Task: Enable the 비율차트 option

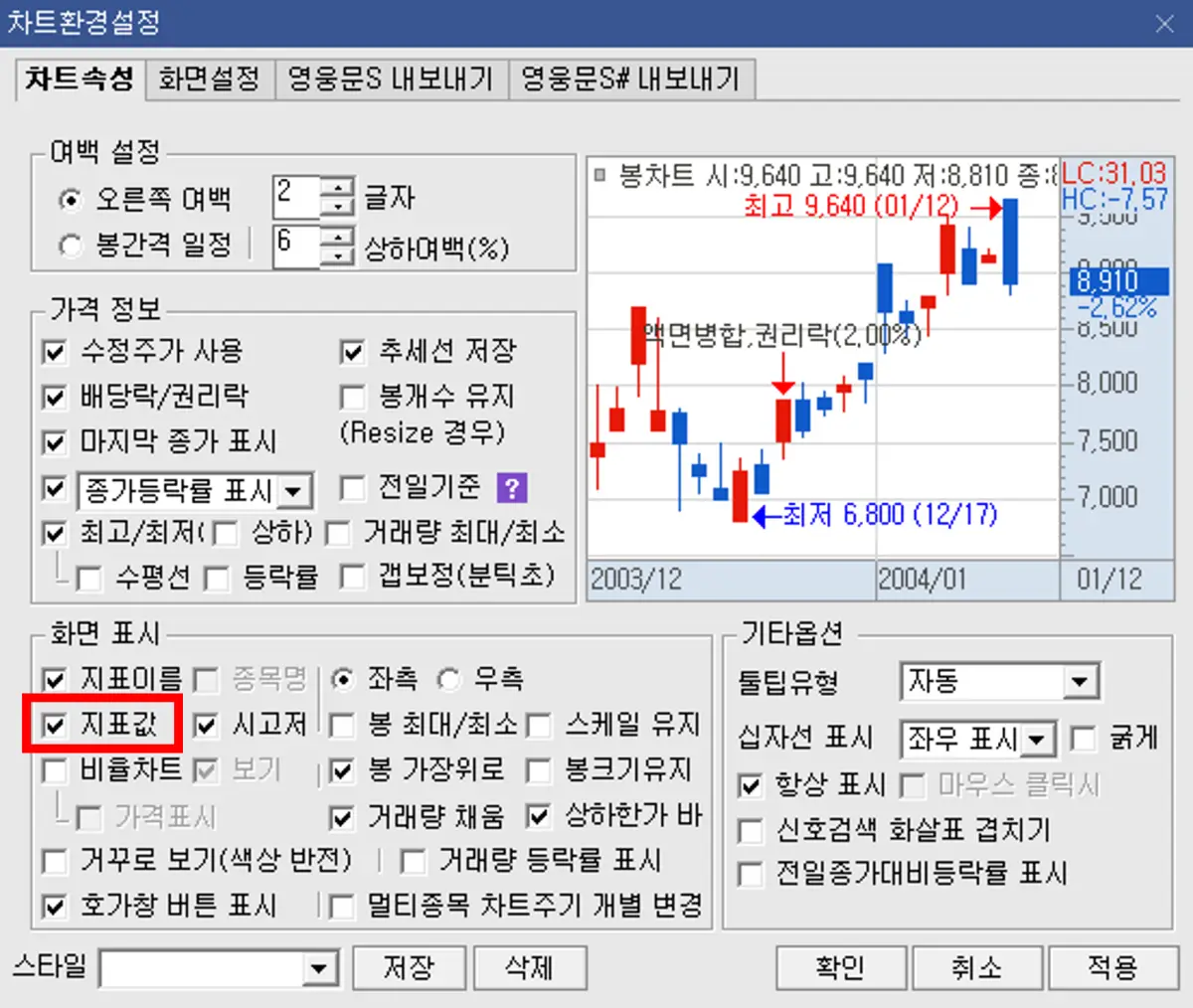Action: [55, 768]
